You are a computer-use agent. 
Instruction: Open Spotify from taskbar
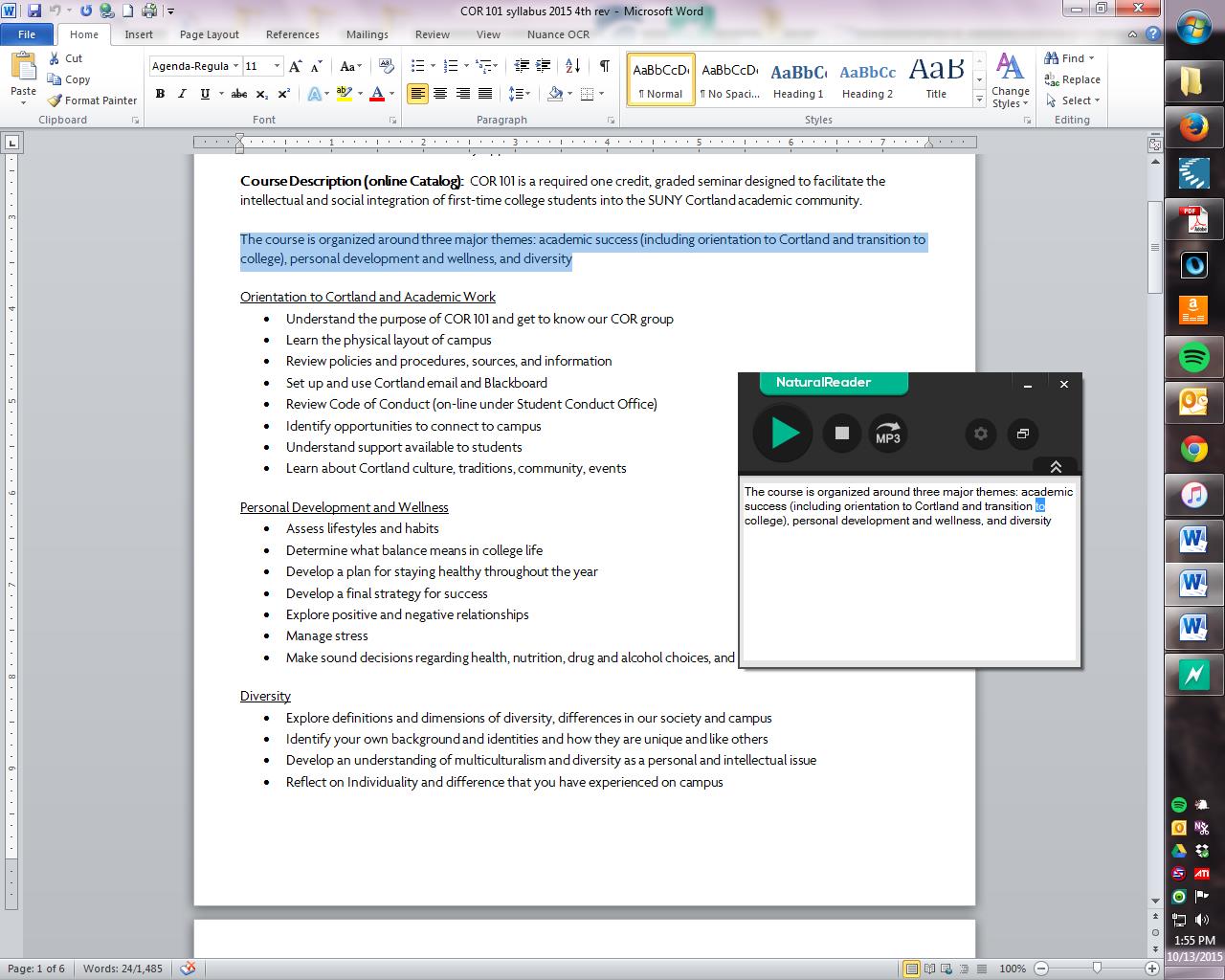coord(1193,357)
